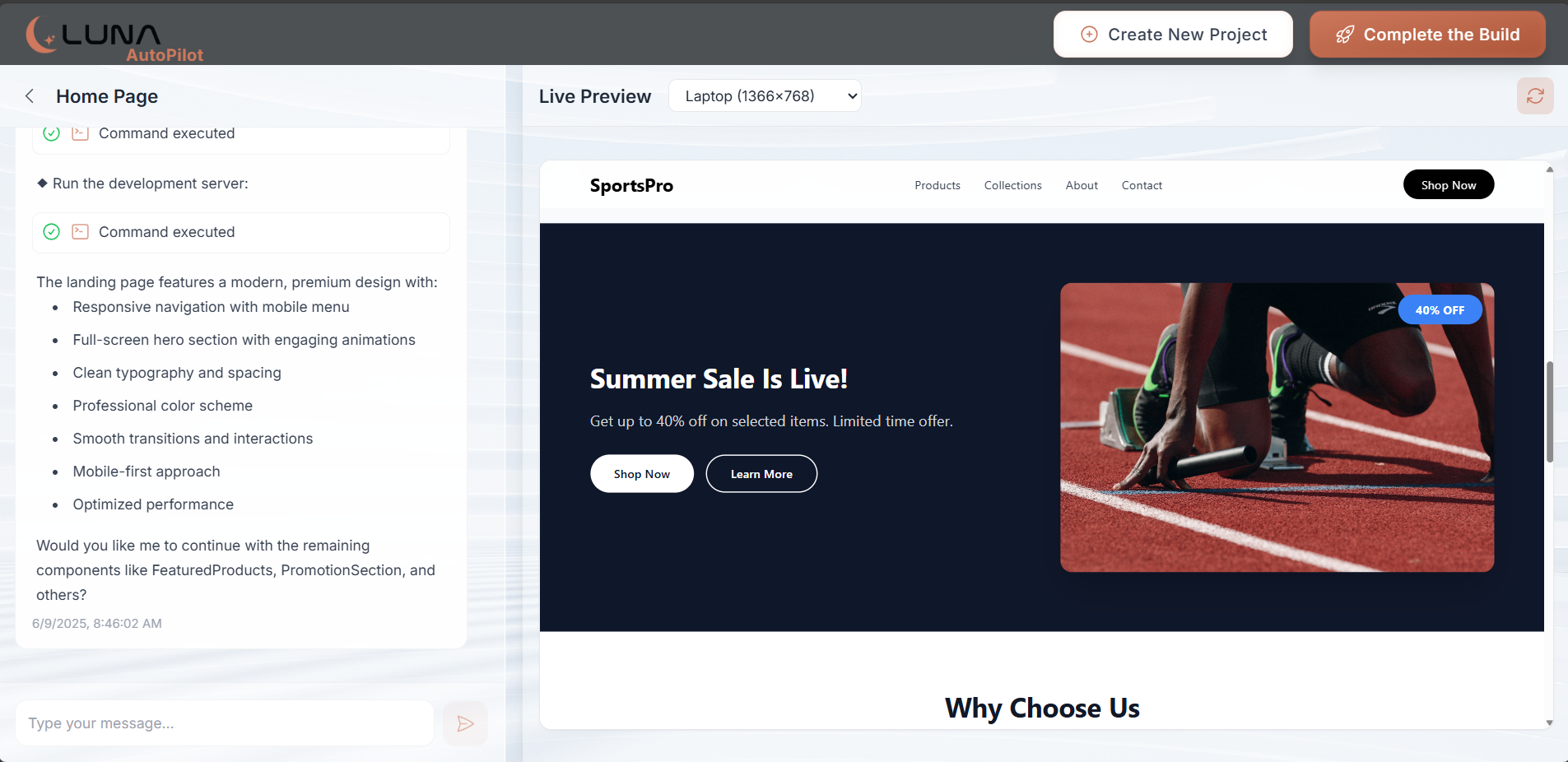Click the black Shop Now navbar button
This screenshot has width=1568, height=762.
(x=1448, y=185)
